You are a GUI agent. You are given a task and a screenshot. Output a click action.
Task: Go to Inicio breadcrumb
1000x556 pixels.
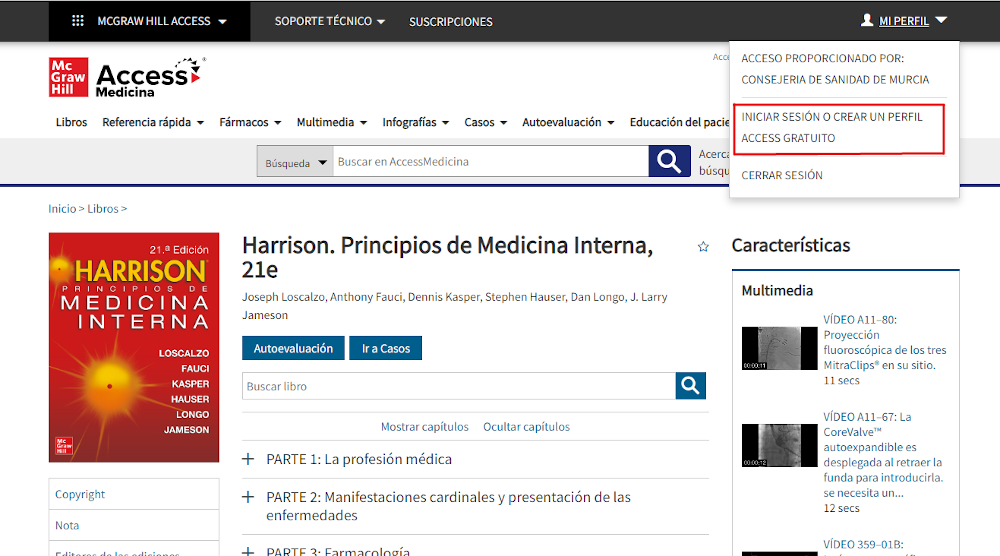tap(62, 208)
